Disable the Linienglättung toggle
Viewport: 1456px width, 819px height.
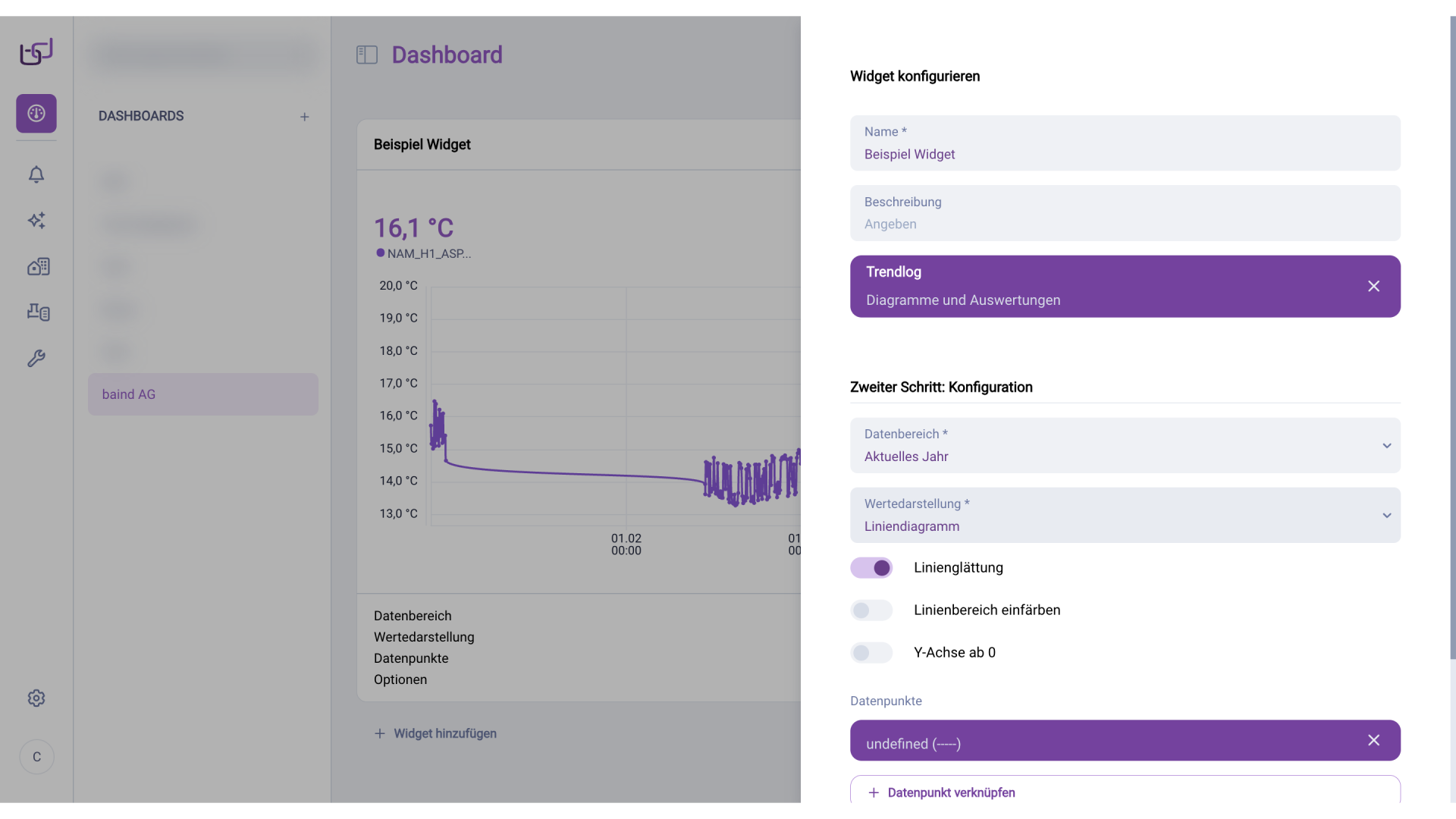(x=871, y=568)
